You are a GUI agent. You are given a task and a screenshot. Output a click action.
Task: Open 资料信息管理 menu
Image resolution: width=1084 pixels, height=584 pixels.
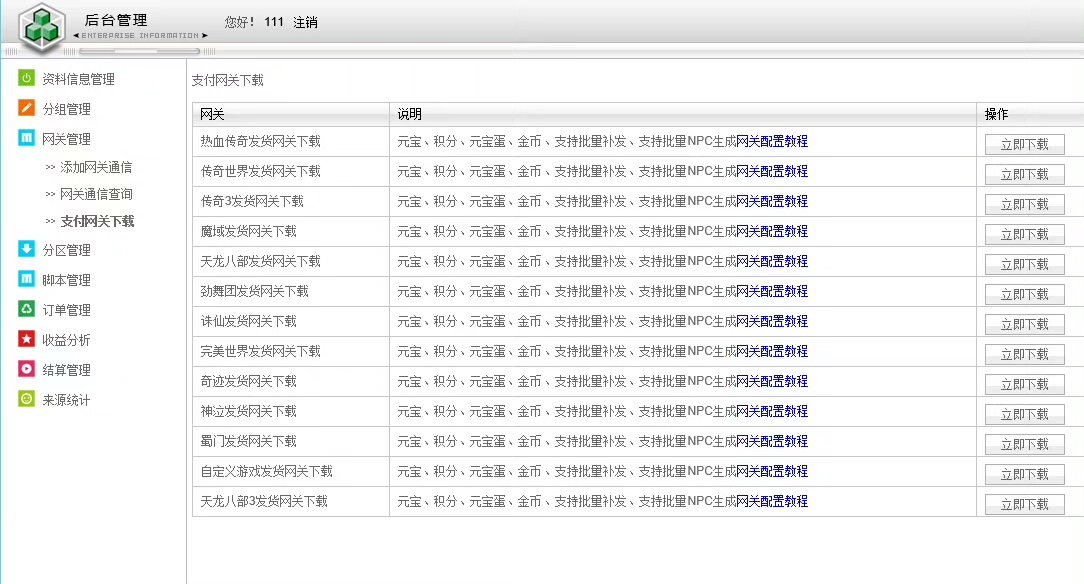[78, 79]
